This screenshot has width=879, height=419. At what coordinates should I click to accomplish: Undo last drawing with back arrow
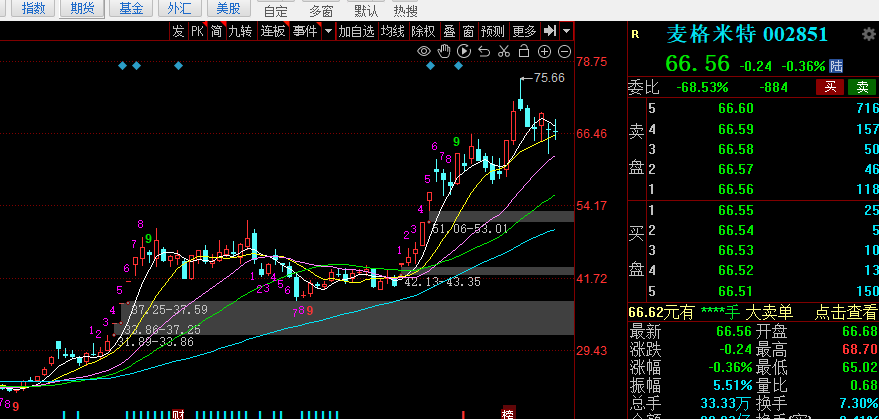pyautogui.click(x=484, y=52)
